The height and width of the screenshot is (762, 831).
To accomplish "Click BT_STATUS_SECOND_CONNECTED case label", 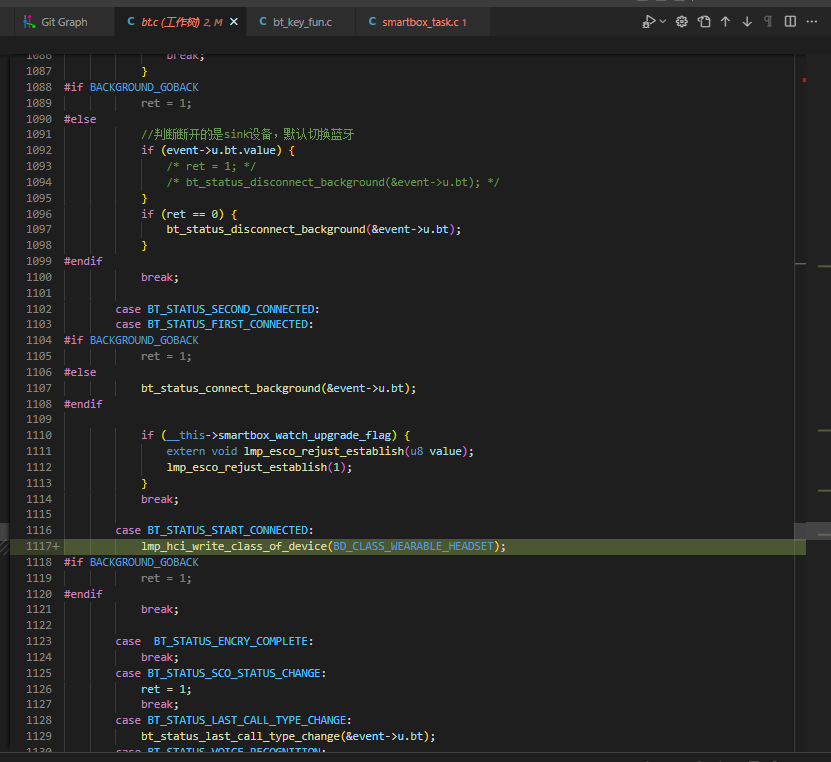I will click(231, 309).
